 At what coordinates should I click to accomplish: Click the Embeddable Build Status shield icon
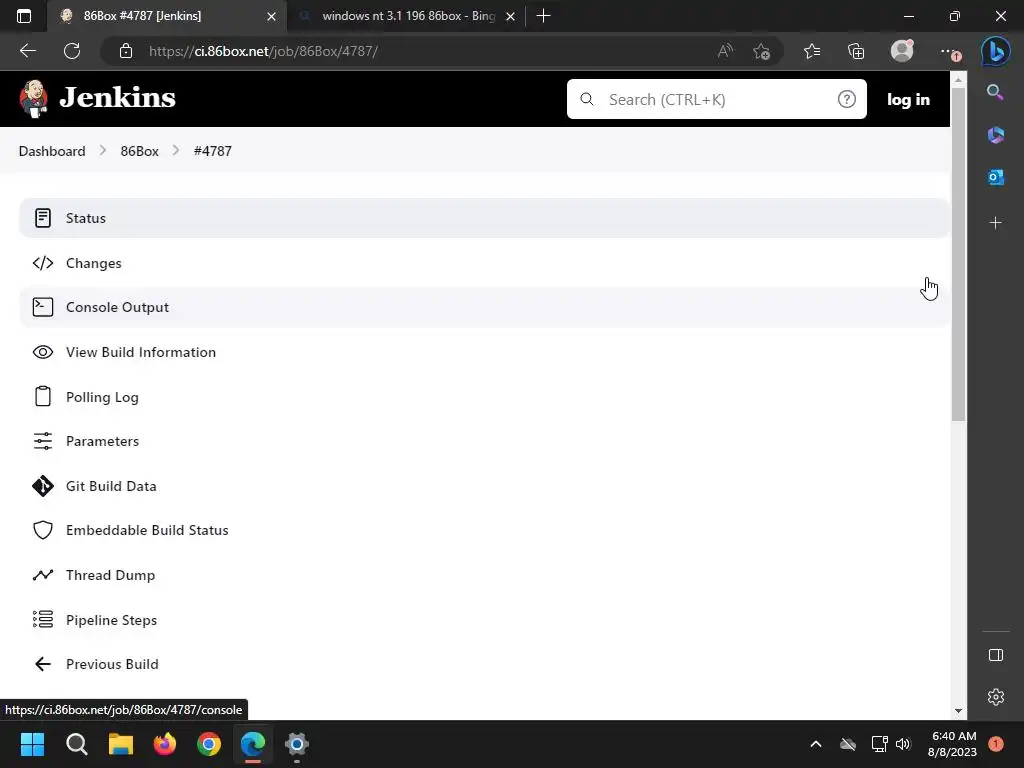(43, 530)
